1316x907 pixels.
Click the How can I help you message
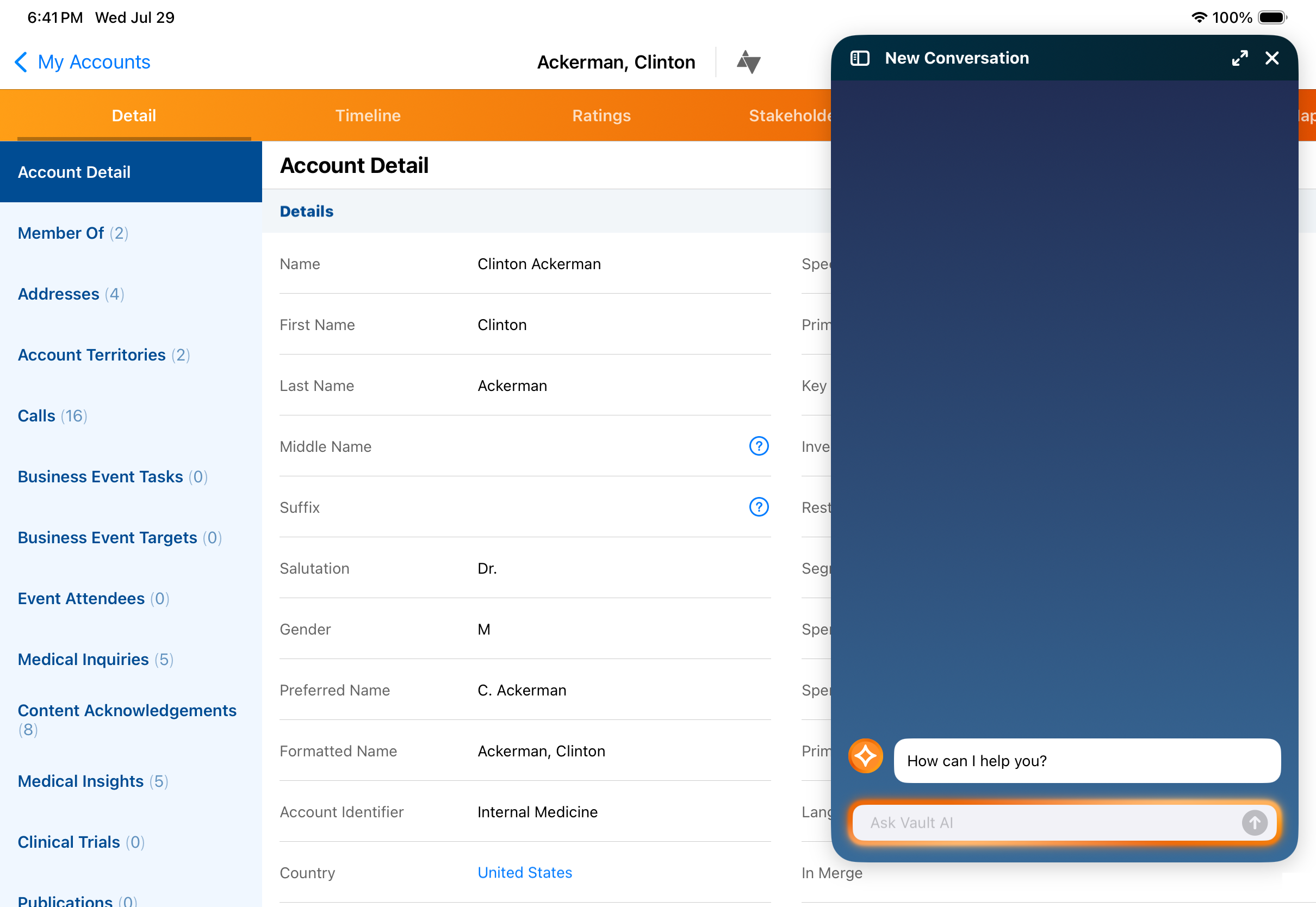[x=1087, y=760]
